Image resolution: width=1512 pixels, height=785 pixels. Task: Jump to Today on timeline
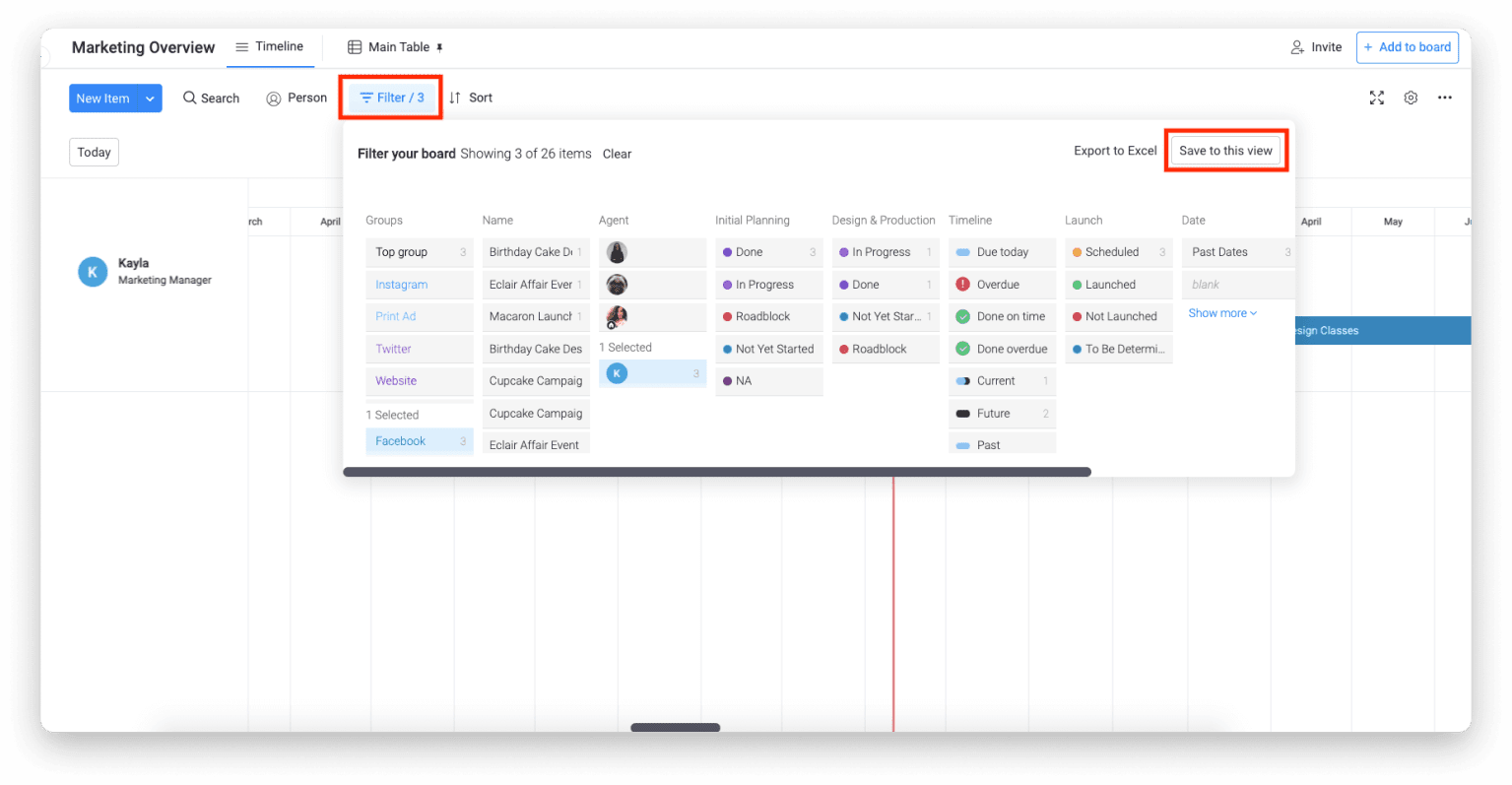coord(94,152)
